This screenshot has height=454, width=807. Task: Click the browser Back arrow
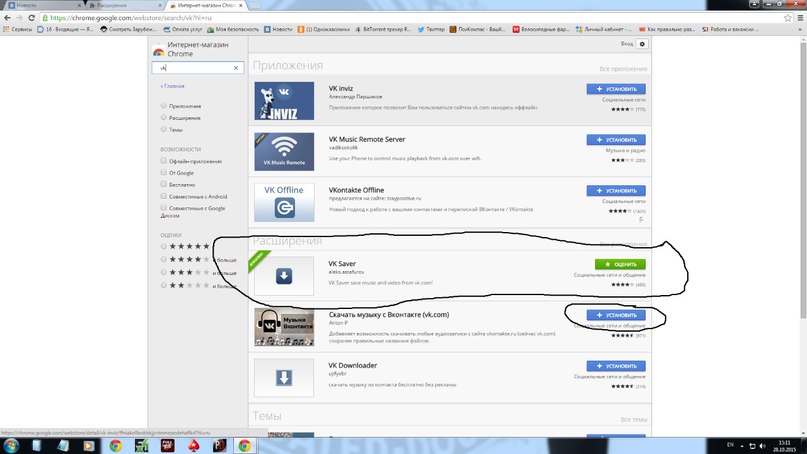point(7,18)
